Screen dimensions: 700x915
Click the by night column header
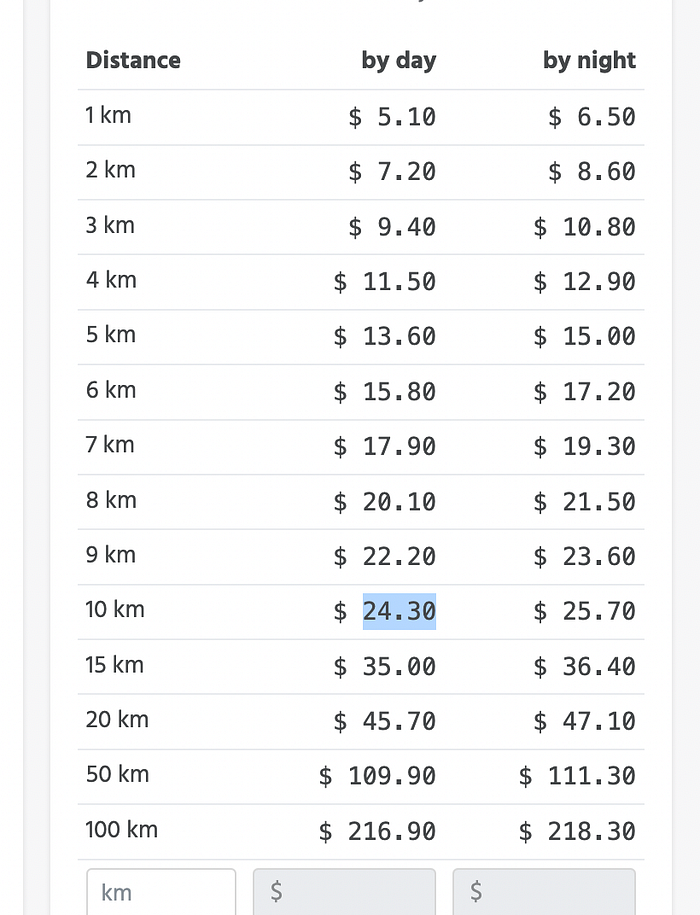click(589, 61)
